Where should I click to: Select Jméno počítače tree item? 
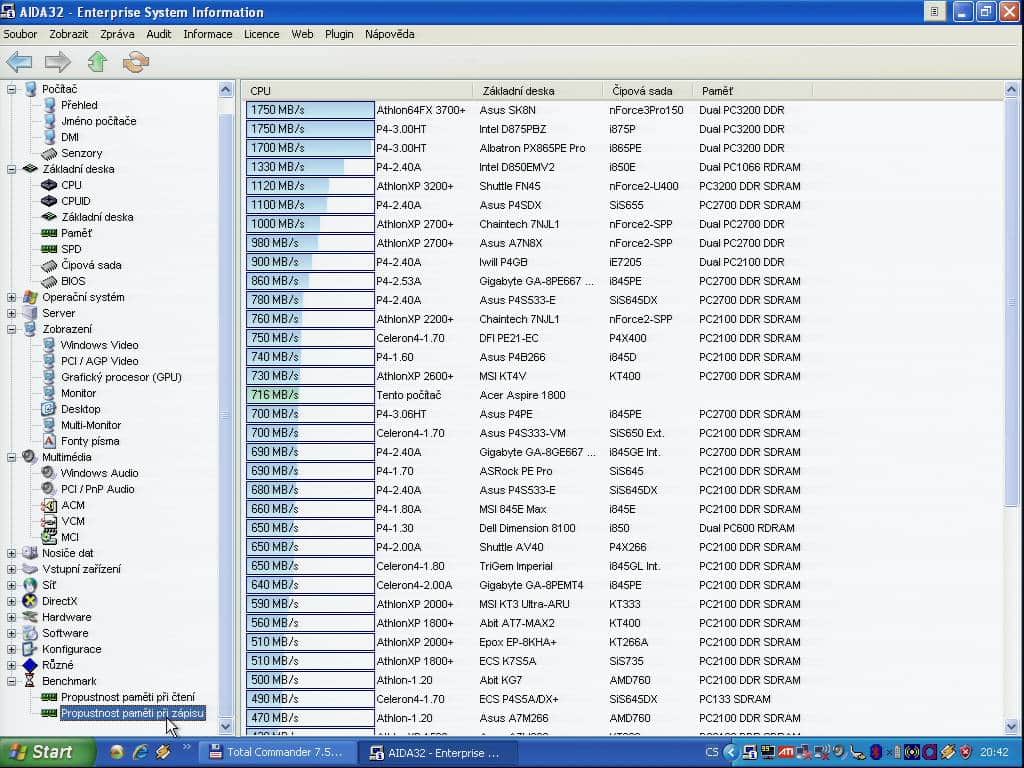pyautogui.click(x=99, y=121)
